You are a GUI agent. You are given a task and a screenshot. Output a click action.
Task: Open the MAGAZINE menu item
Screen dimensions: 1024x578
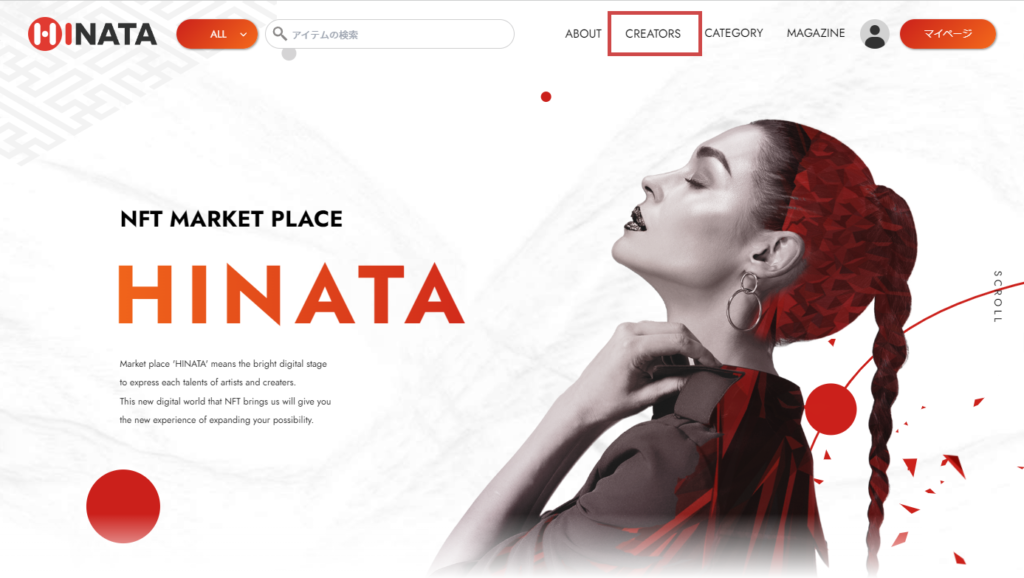click(x=816, y=33)
